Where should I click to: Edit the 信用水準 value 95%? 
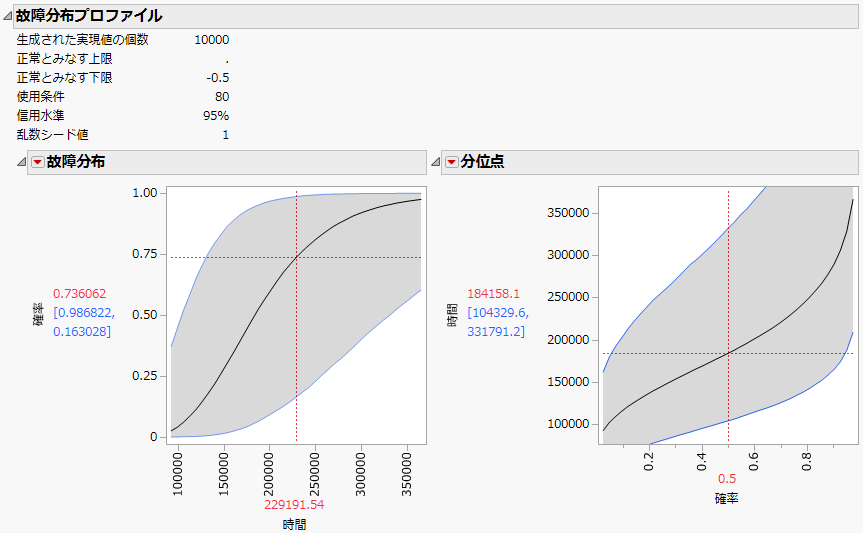pos(216,116)
